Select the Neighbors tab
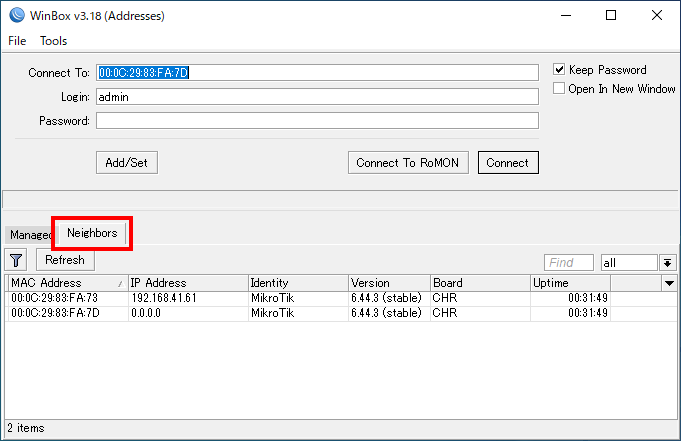This screenshot has height=441, width=681. [92, 233]
